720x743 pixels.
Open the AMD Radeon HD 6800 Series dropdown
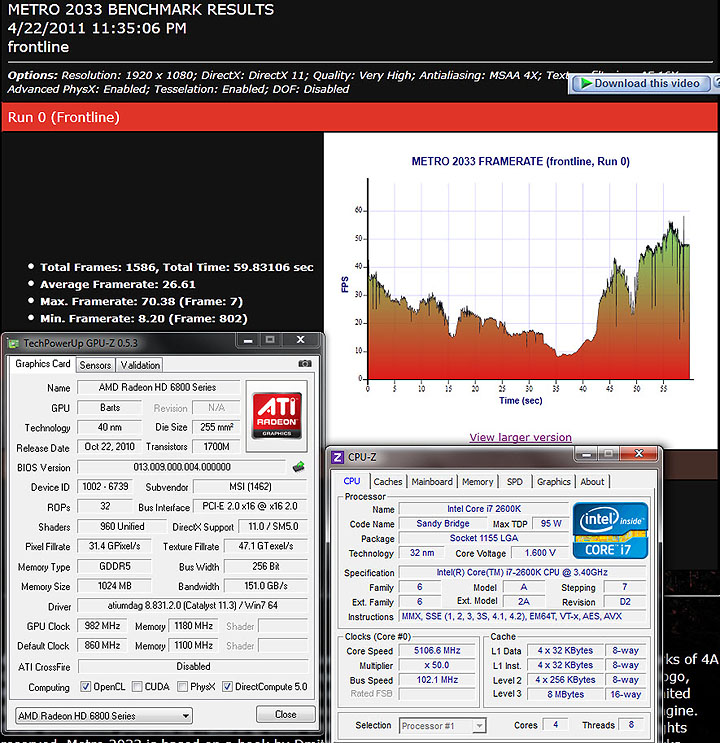pos(104,716)
